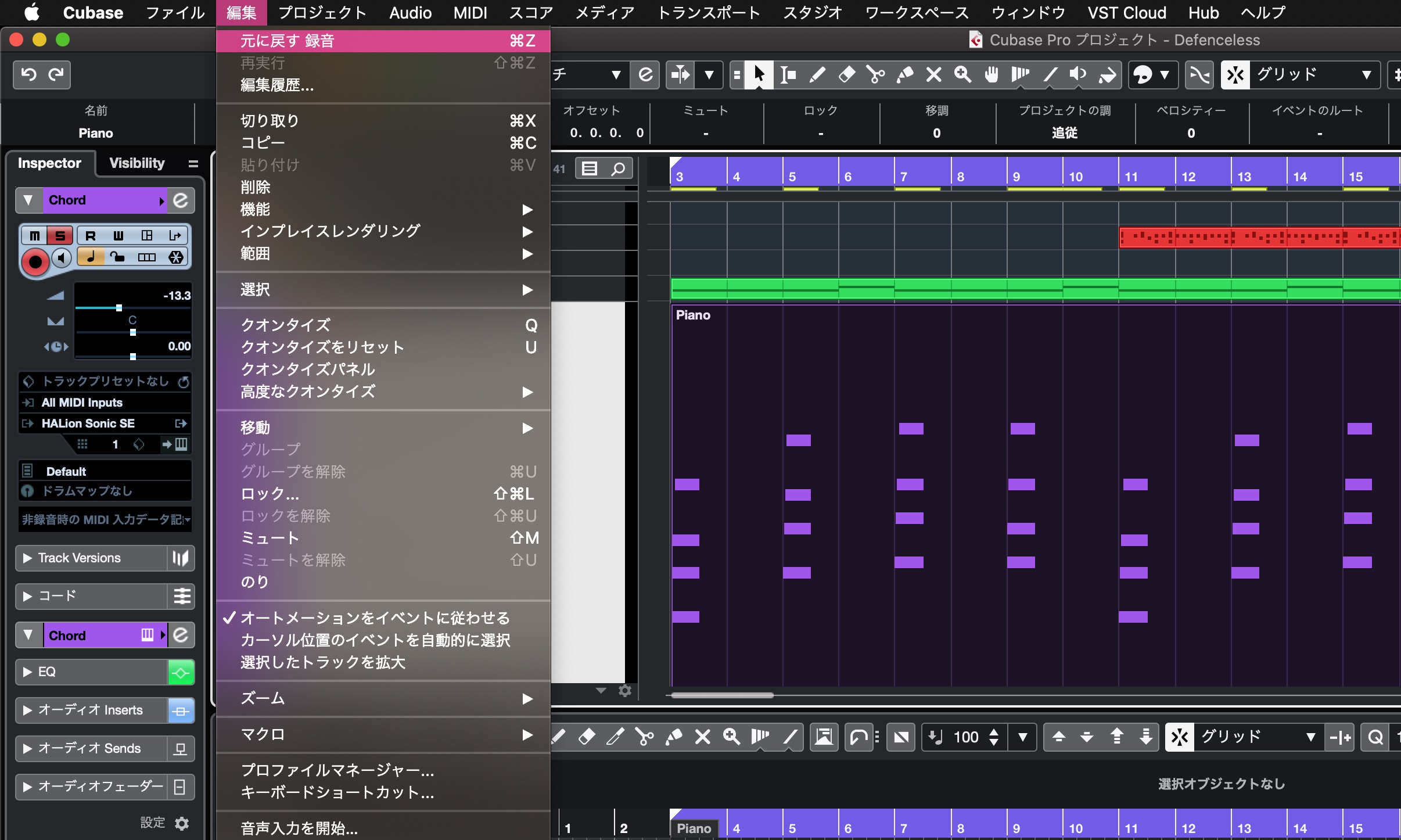Switch to the Visibility tab
Screen dimensions: 1401x840
[137, 163]
